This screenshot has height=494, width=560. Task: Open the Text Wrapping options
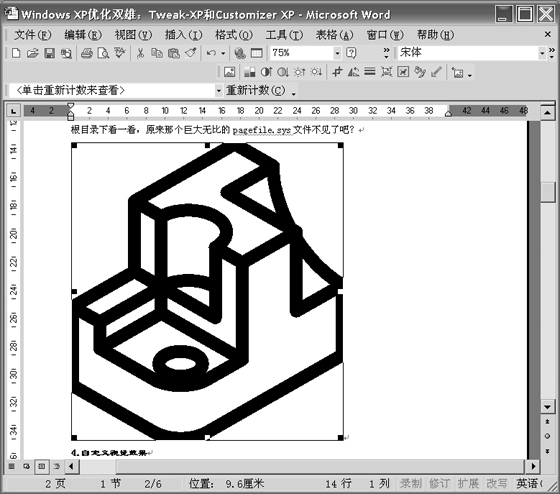pos(403,72)
